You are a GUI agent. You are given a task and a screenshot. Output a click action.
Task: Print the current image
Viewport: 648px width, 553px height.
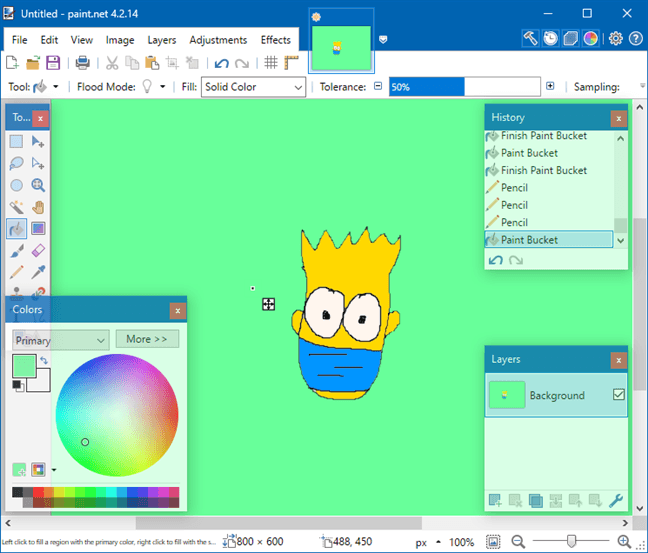(x=83, y=63)
